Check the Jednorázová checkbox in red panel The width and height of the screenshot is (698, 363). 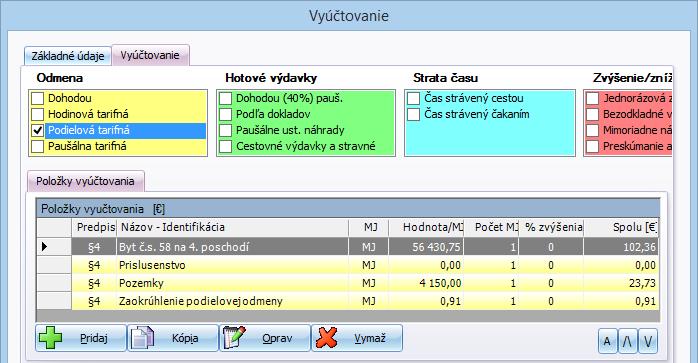point(592,98)
